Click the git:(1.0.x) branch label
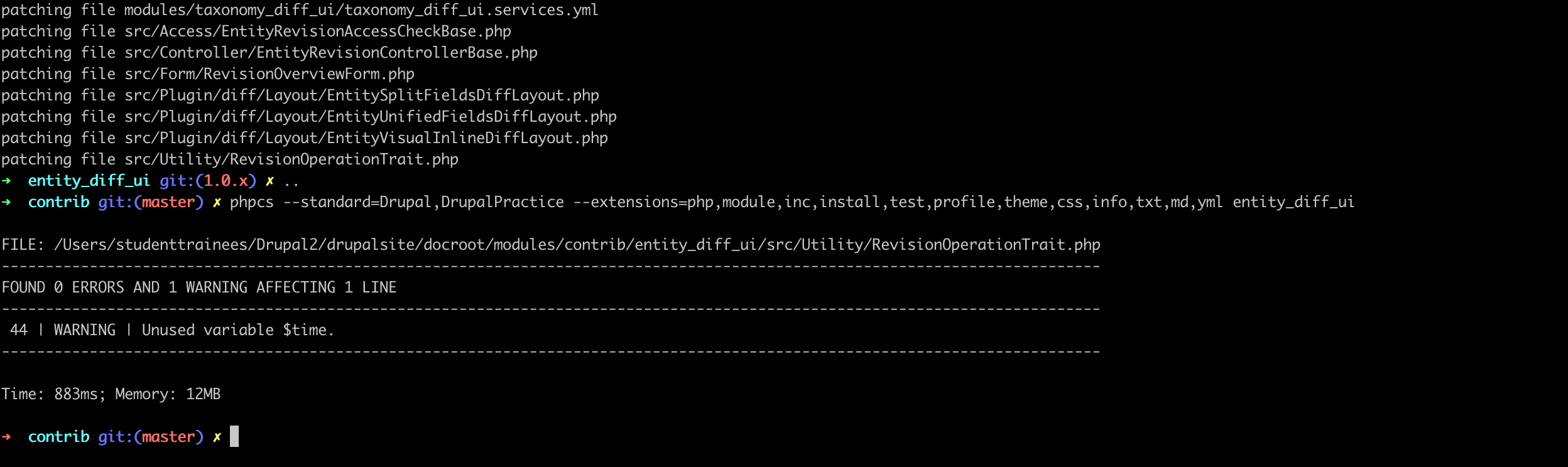Screen dimensions: 1568x467 pos(208,181)
